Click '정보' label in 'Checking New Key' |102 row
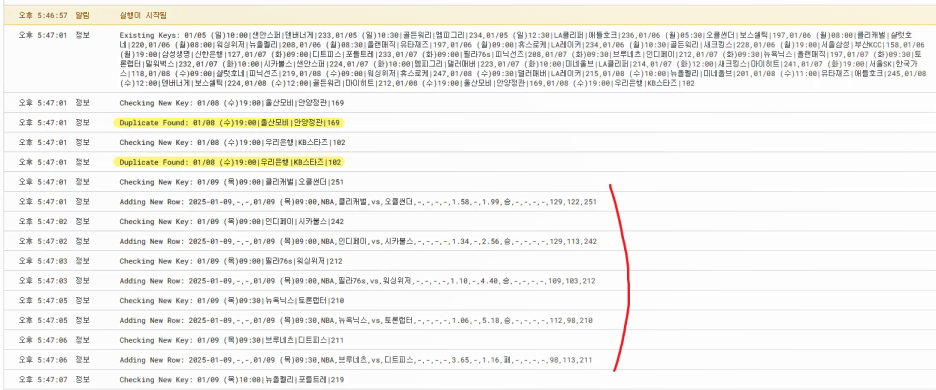 pos(82,142)
